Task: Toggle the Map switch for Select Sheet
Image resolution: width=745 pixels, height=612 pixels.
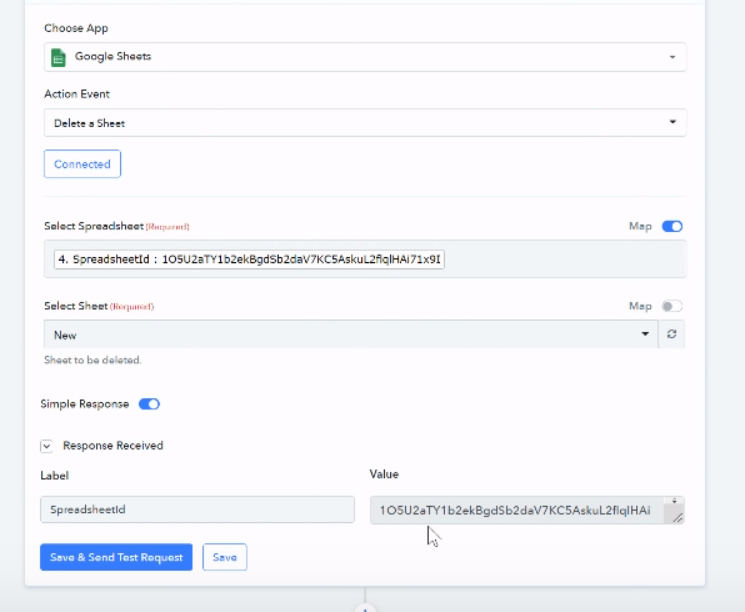Action: 672,306
